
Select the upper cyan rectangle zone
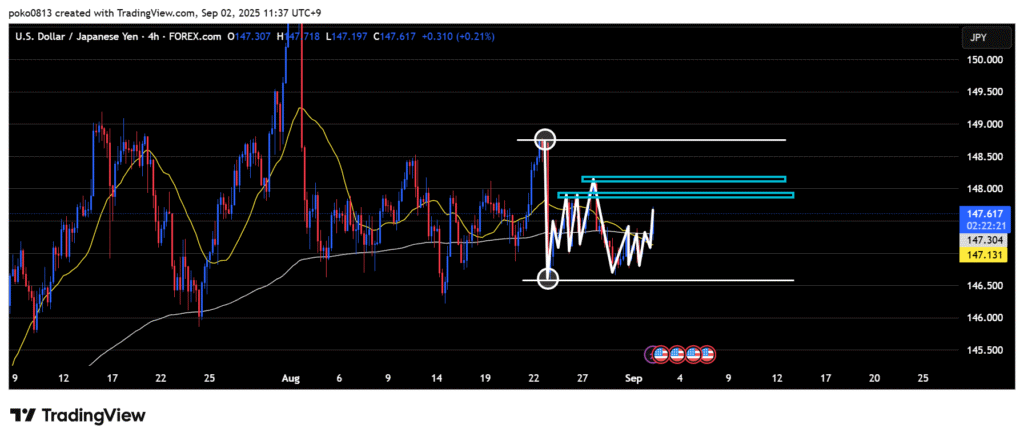[683, 180]
